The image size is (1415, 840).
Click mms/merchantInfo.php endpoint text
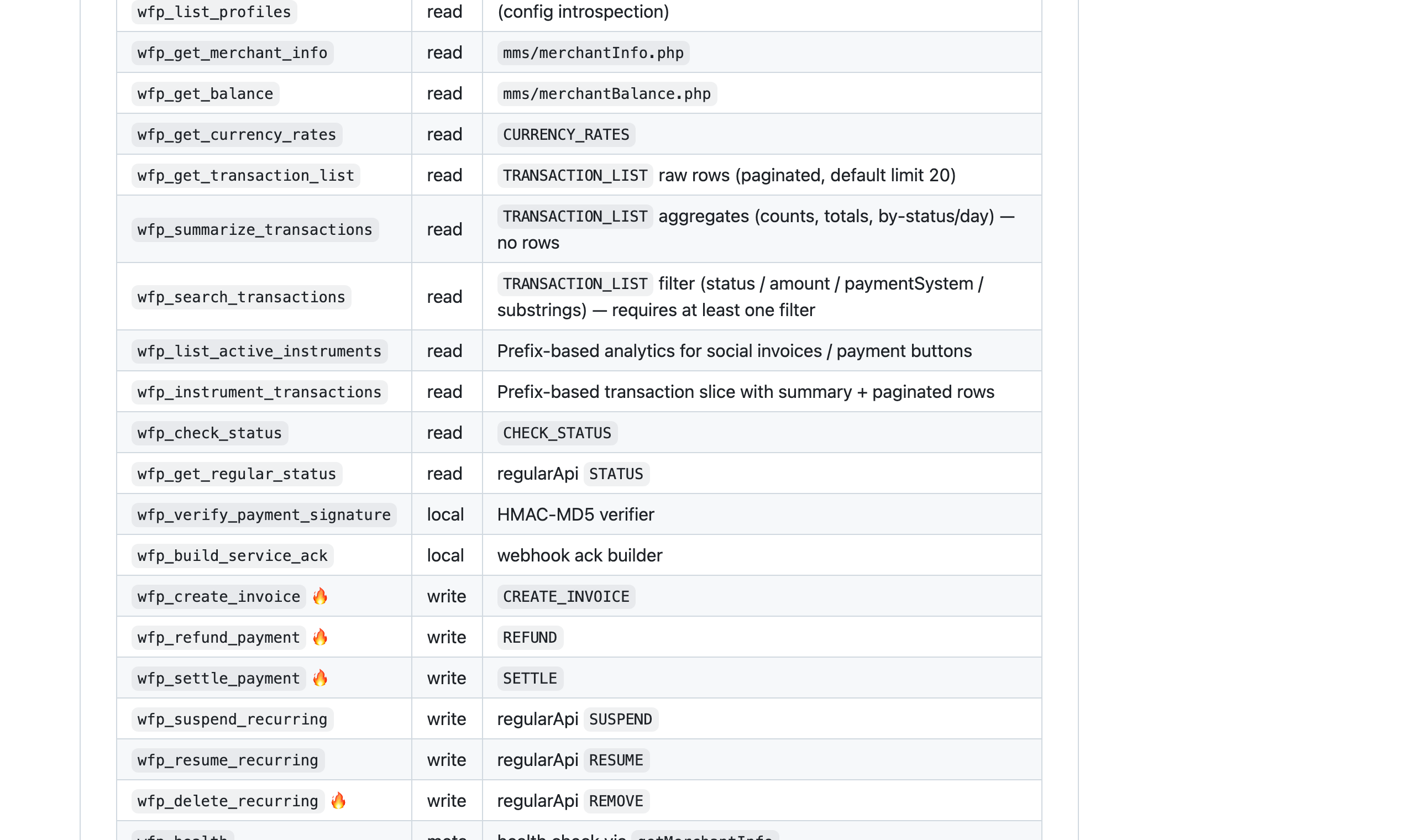(593, 53)
